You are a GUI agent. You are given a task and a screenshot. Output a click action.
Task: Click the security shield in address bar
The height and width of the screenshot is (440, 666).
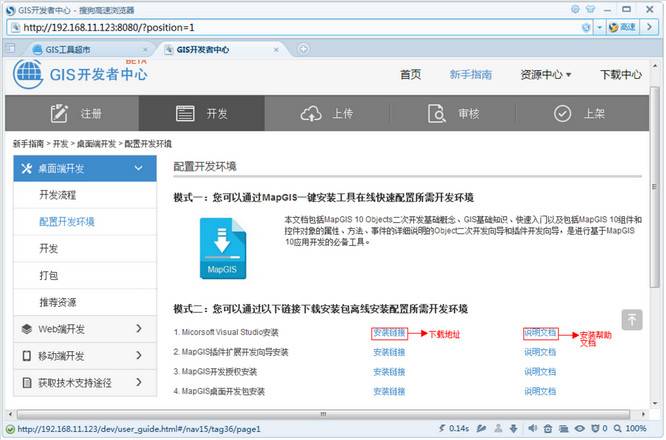(586, 28)
